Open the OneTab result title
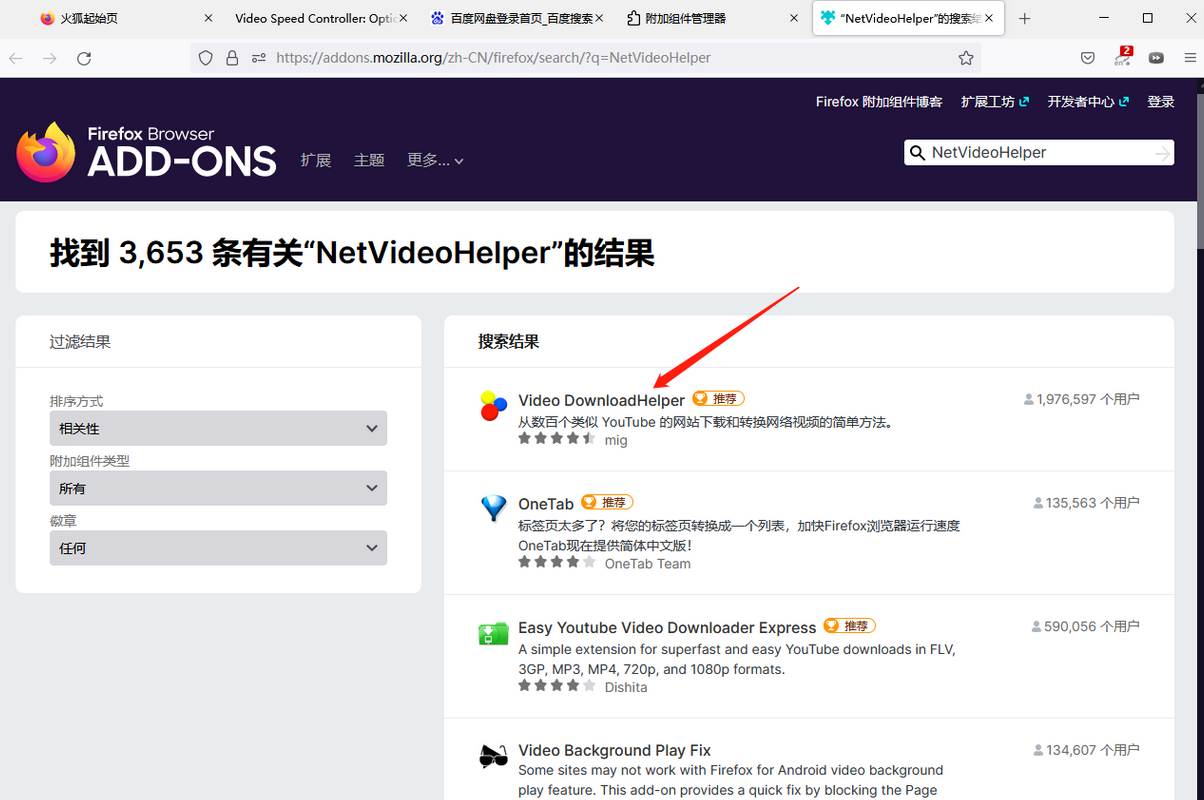The image size is (1204, 800). pos(546,503)
